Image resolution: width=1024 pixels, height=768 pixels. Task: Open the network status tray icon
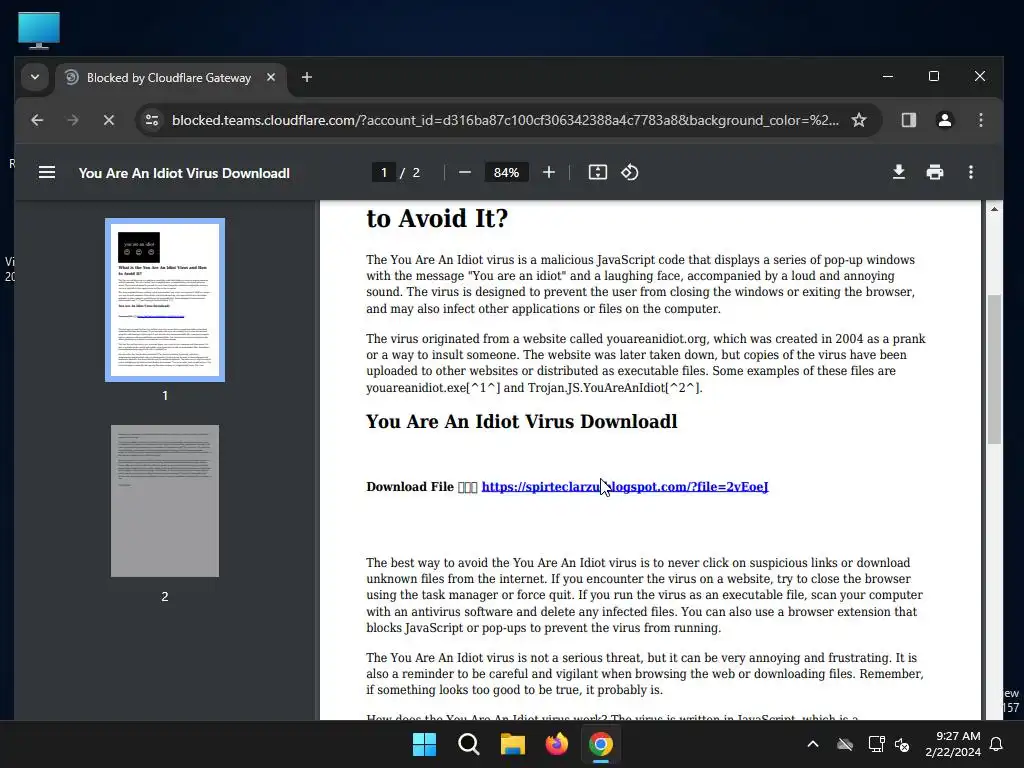coord(876,744)
